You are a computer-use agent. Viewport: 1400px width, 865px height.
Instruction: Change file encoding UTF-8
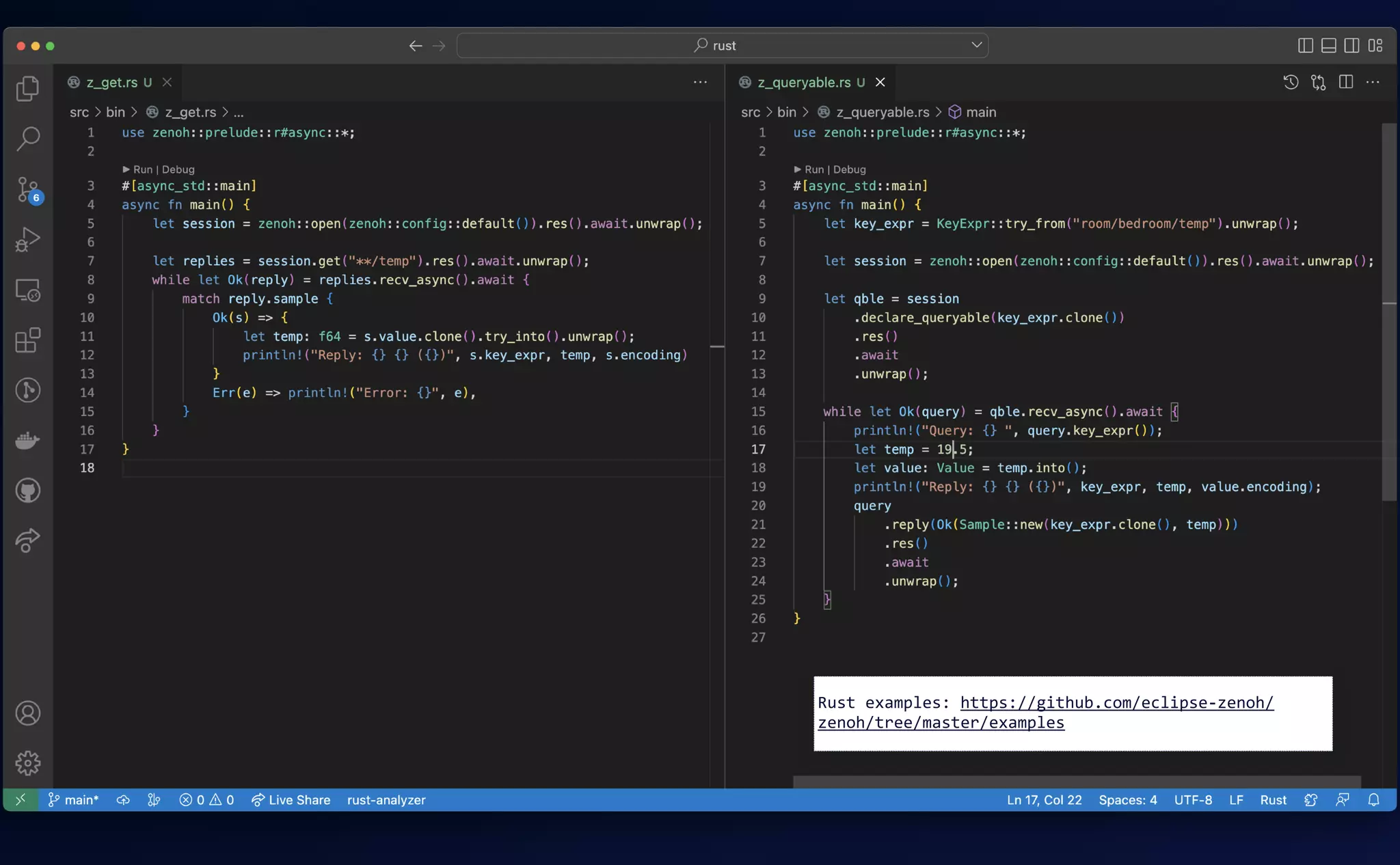click(x=1193, y=800)
